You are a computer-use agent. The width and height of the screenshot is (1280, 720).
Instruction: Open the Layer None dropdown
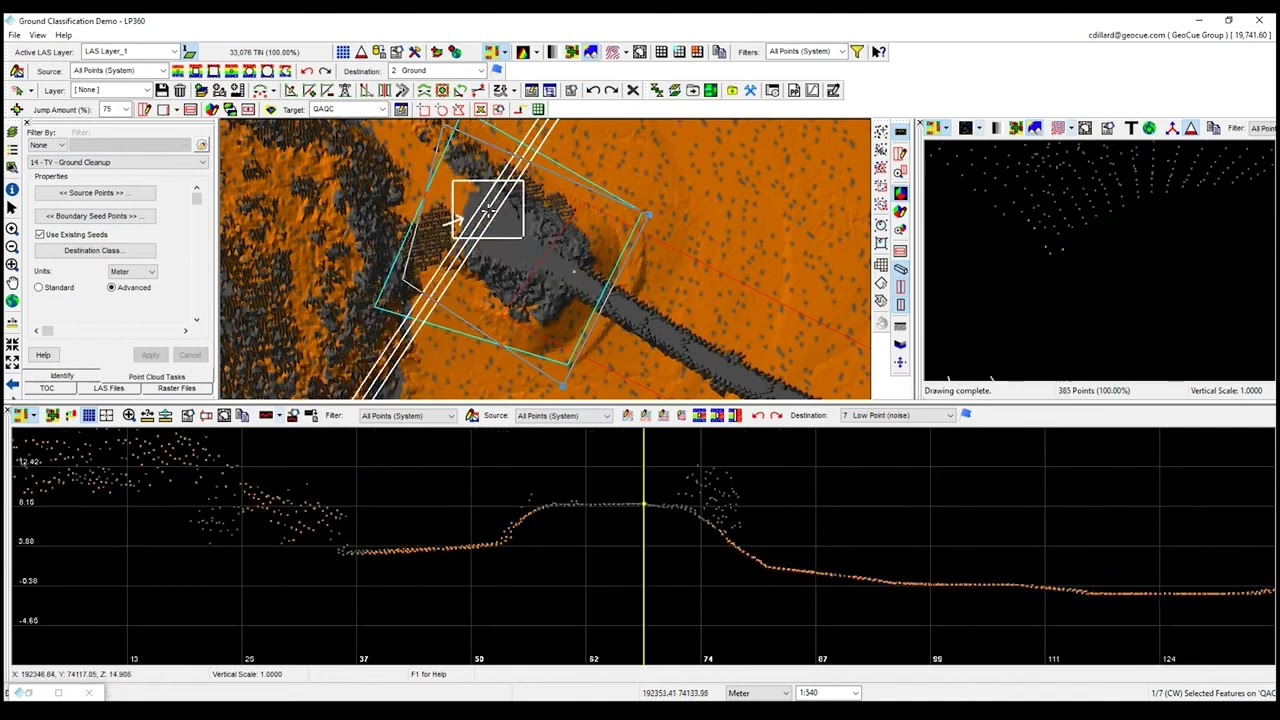pyautogui.click(x=112, y=90)
